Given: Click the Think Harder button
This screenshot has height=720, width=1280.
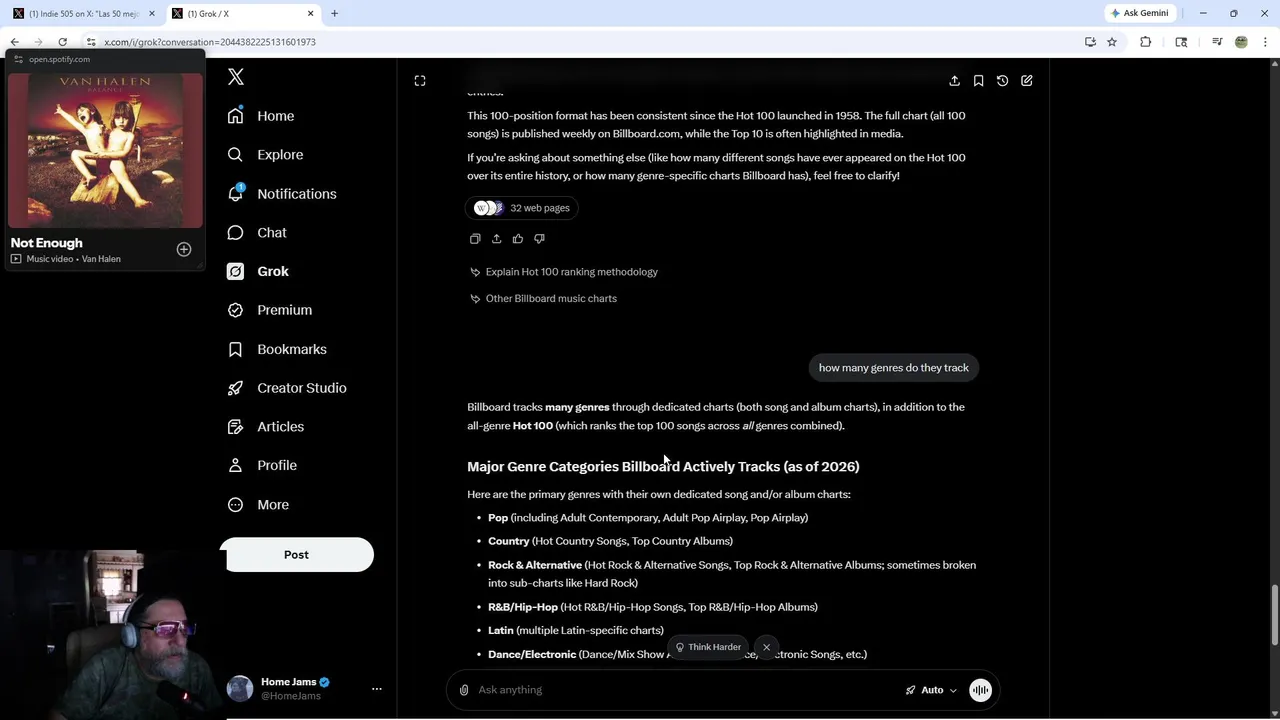Looking at the screenshot, I should click(x=707, y=647).
